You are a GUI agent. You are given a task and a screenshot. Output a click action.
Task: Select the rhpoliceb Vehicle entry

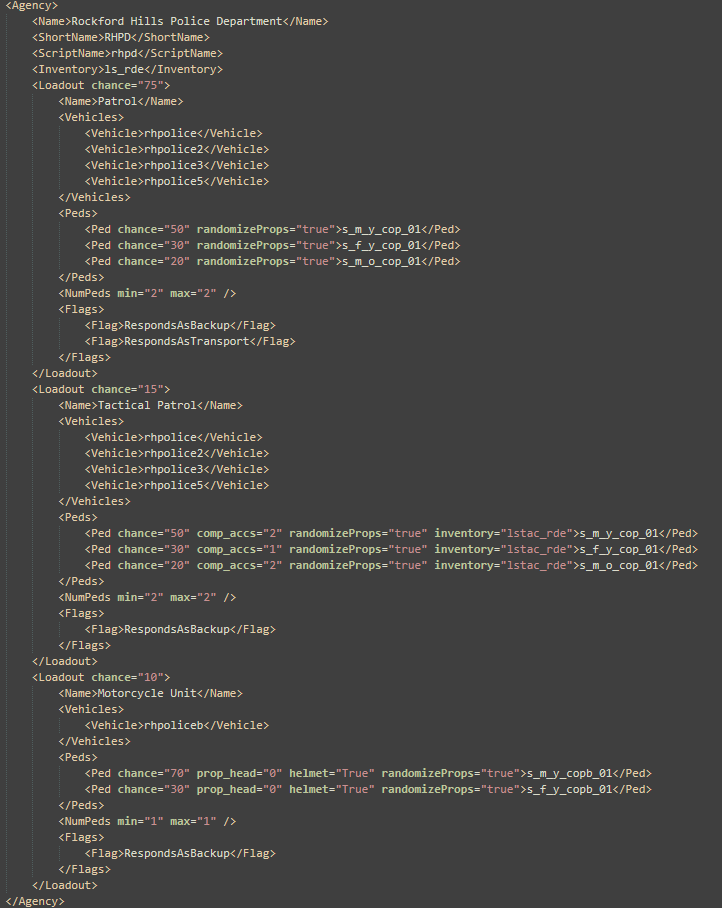[176, 725]
